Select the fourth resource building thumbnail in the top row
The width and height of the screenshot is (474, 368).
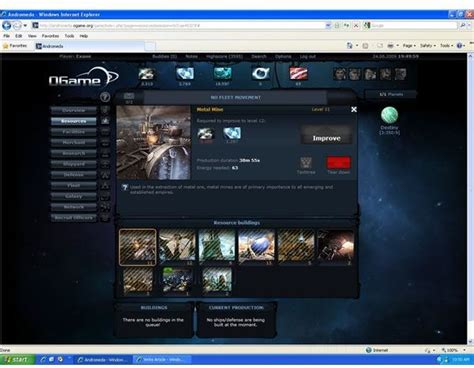point(256,247)
